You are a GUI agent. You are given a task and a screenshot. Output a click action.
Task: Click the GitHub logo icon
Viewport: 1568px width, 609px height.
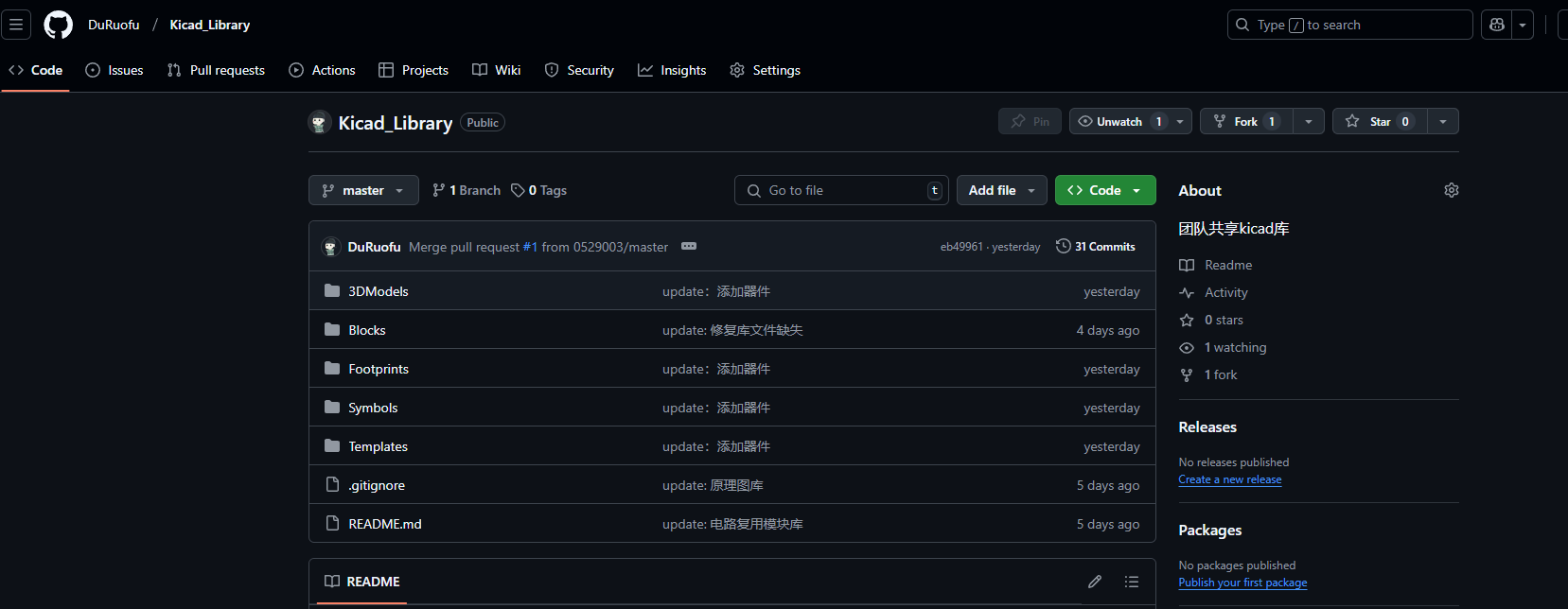click(59, 25)
